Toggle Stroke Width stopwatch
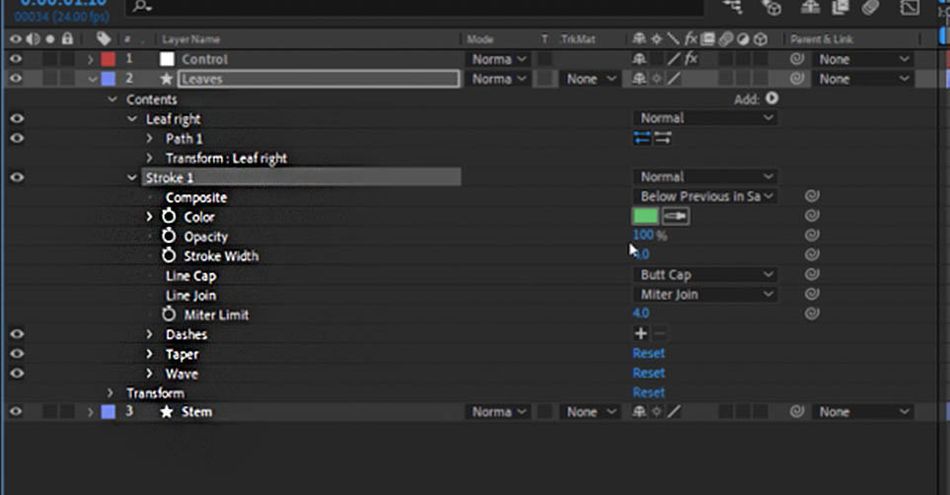 coord(169,255)
